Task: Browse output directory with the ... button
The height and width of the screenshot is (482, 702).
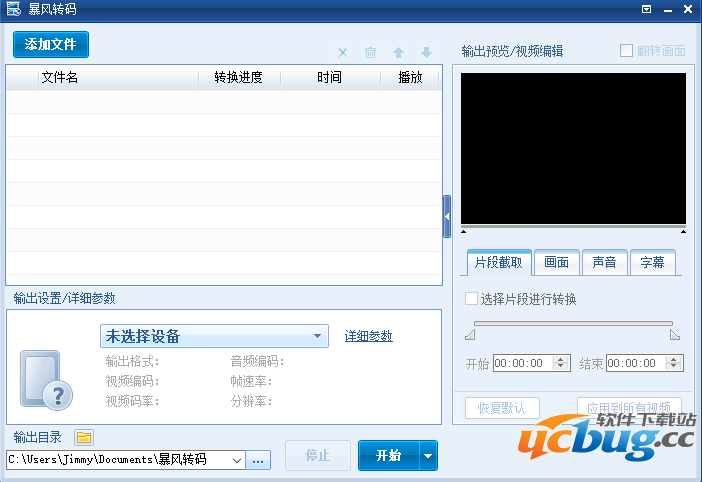Action: pos(258,460)
